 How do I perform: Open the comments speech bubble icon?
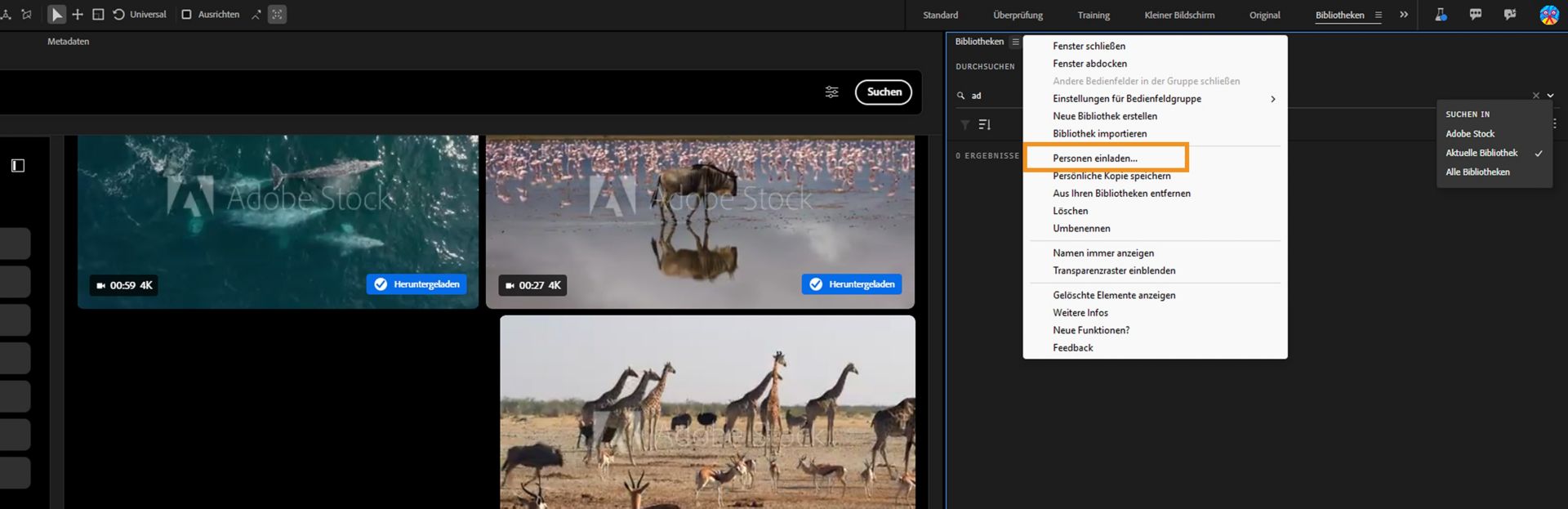click(x=1475, y=15)
